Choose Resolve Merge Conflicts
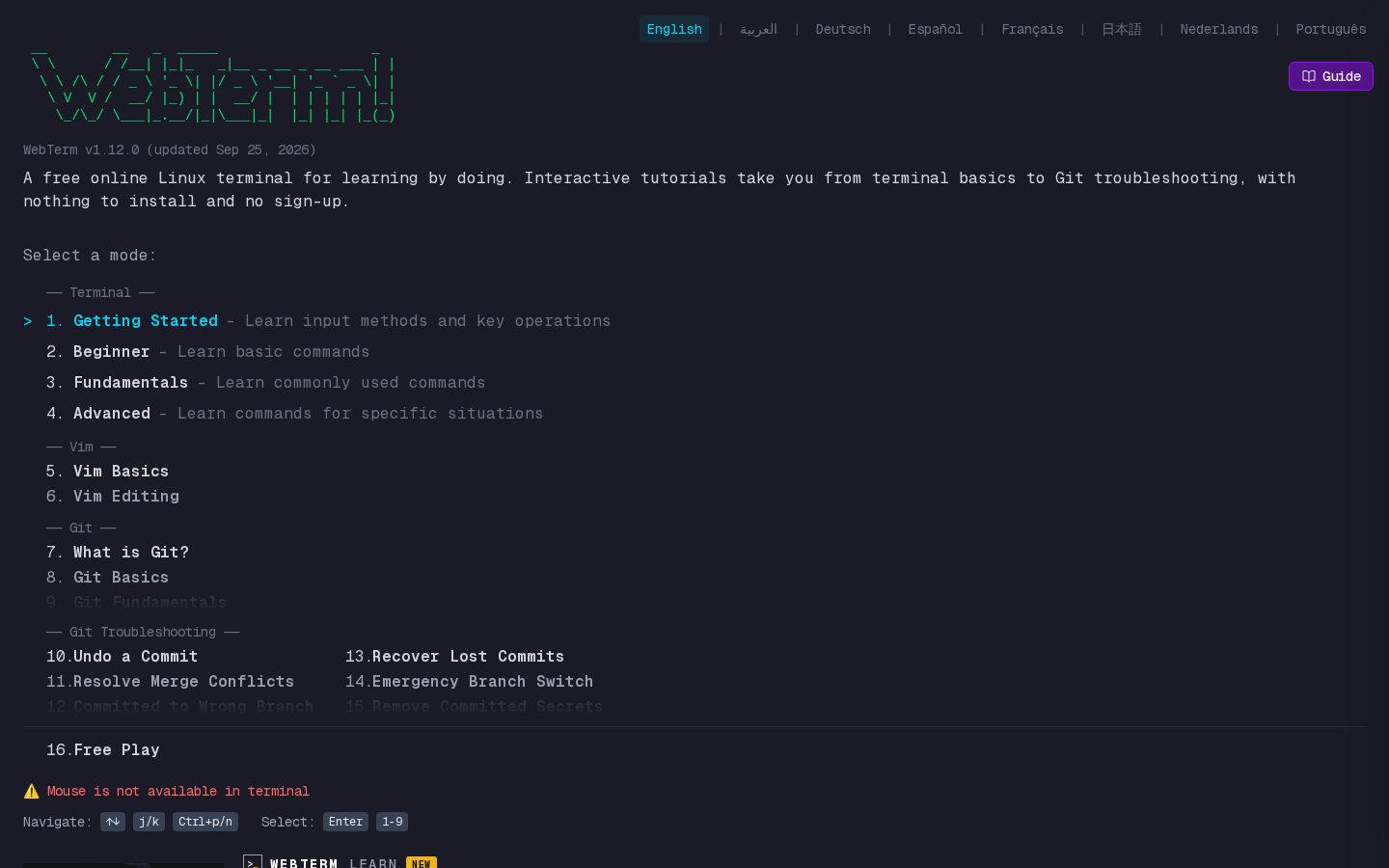Image resolution: width=1389 pixels, height=868 pixels. [170, 681]
